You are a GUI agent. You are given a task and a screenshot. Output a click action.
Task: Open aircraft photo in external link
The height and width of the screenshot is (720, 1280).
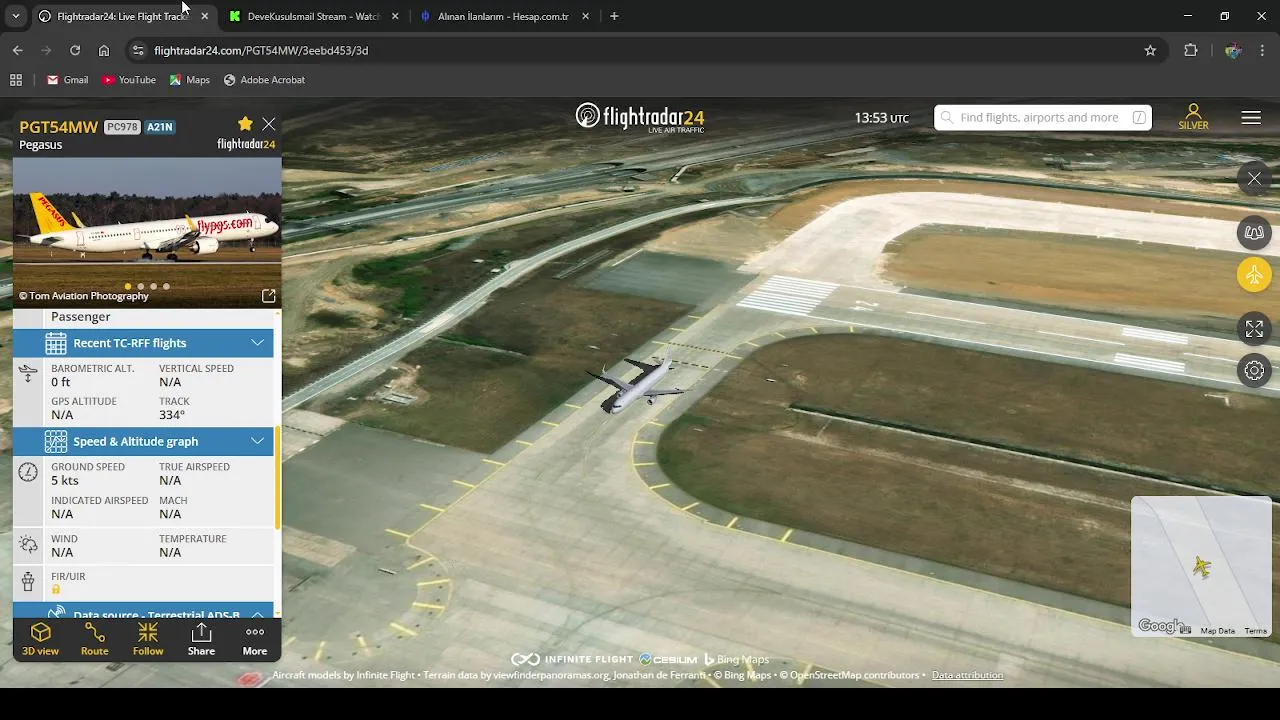click(x=269, y=296)
